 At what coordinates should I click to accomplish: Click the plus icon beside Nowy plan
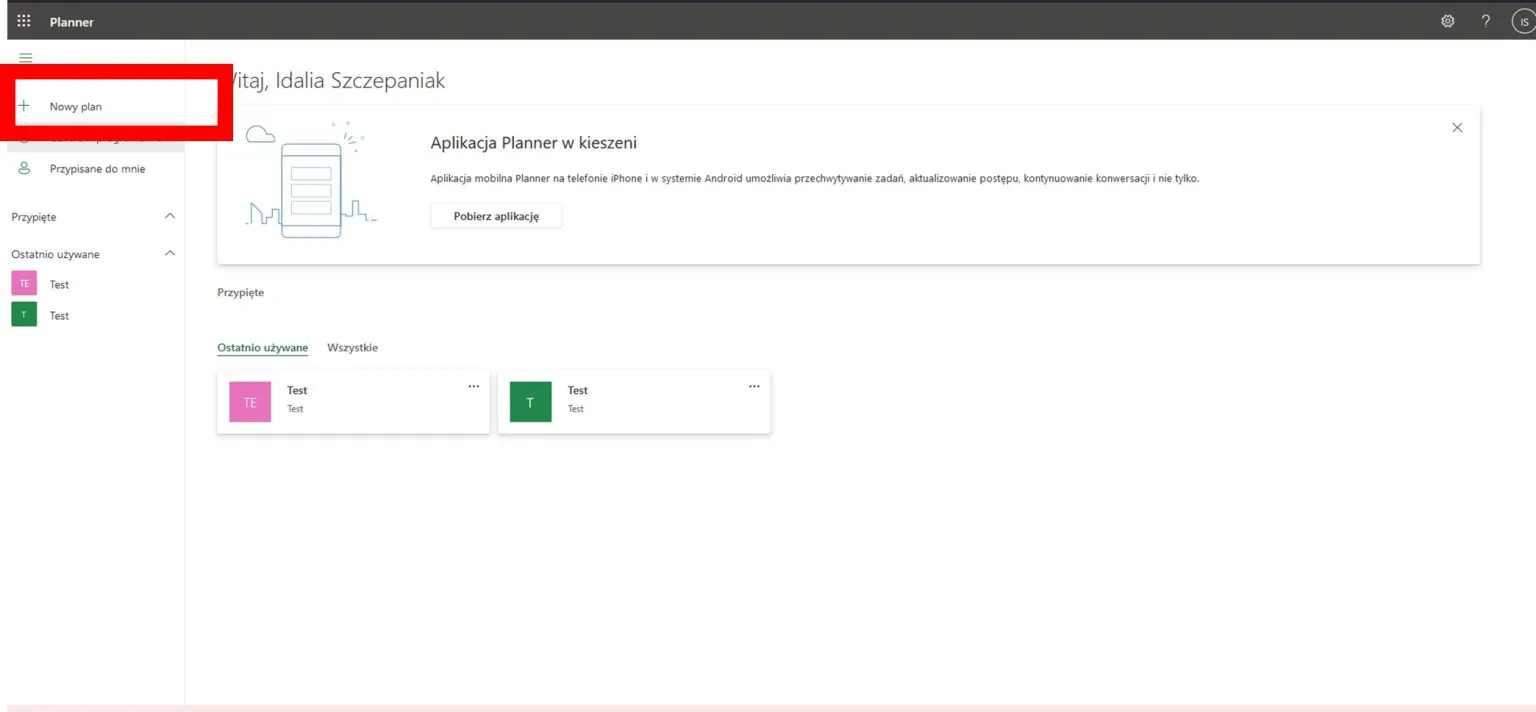click(25, 106)
